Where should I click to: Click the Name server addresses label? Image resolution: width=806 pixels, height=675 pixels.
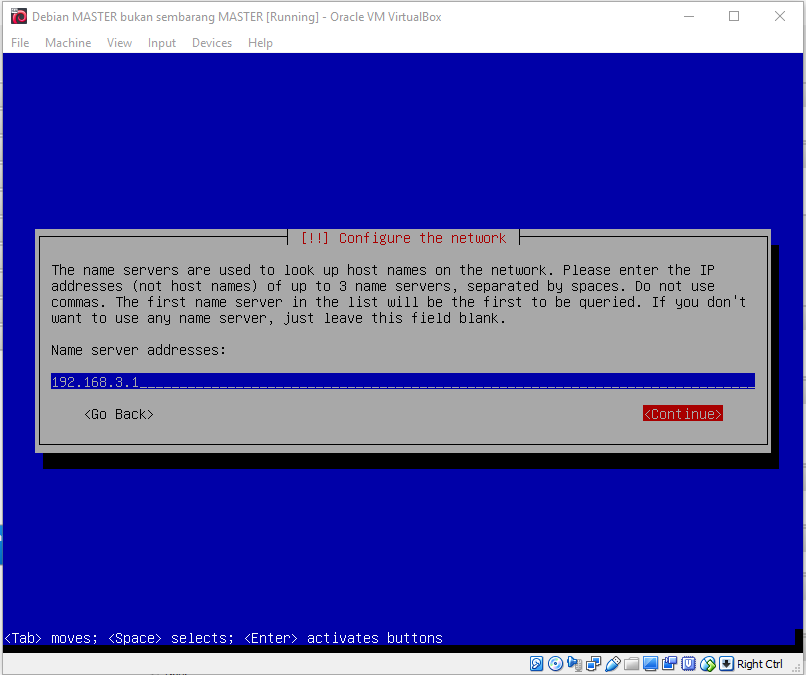click(x=138, y=350)
